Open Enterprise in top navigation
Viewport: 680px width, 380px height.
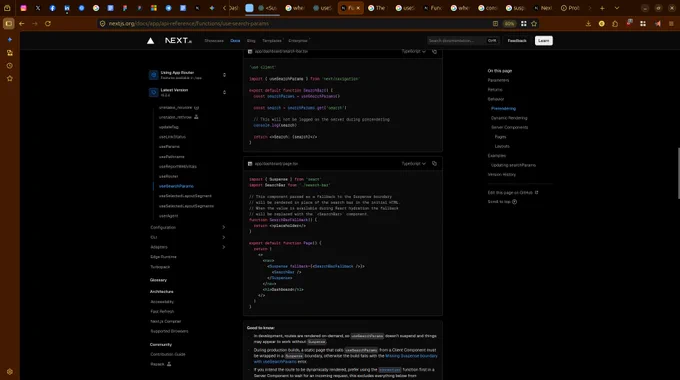[x=298, y=41]
